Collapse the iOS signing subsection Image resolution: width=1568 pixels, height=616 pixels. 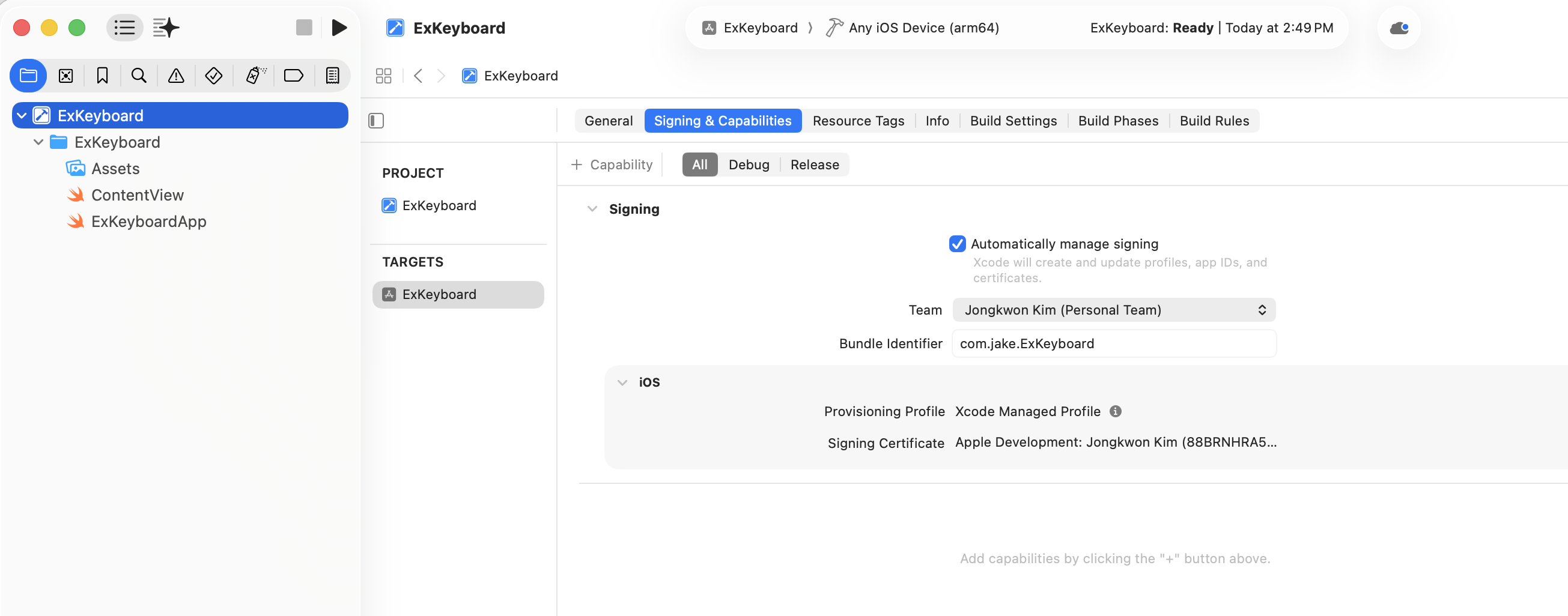coord(622,382)
